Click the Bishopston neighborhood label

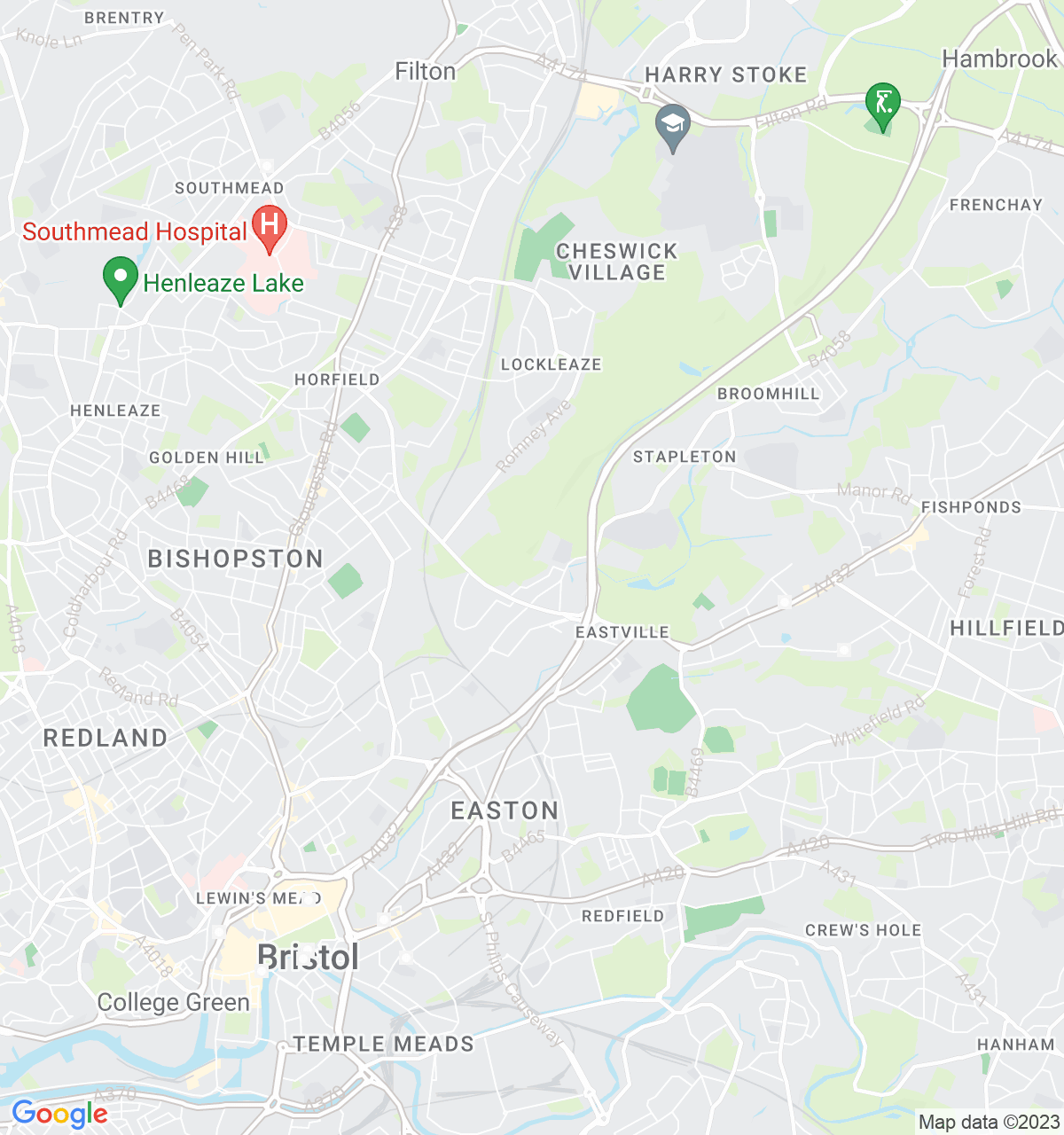click(x=236, y=559)
